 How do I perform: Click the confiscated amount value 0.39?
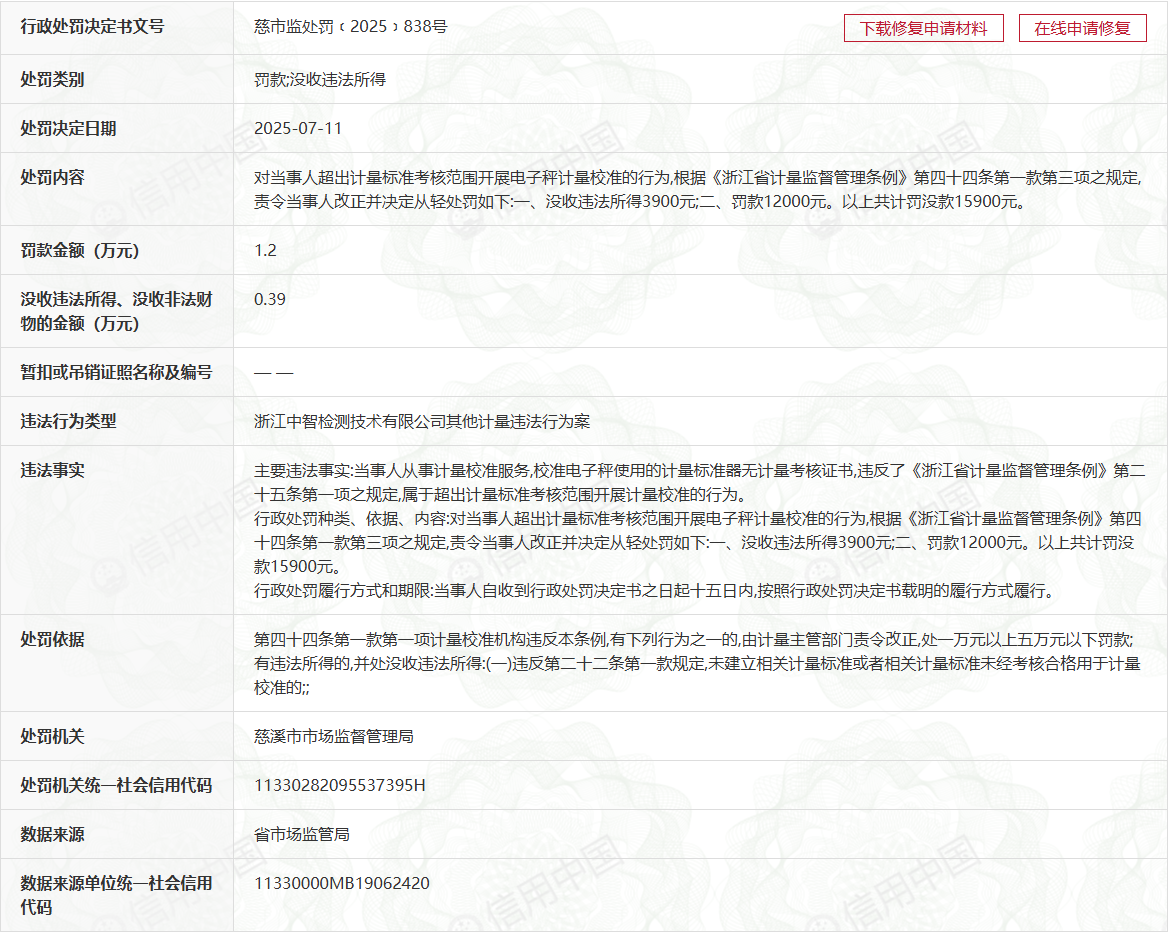[x=270, y=299]
